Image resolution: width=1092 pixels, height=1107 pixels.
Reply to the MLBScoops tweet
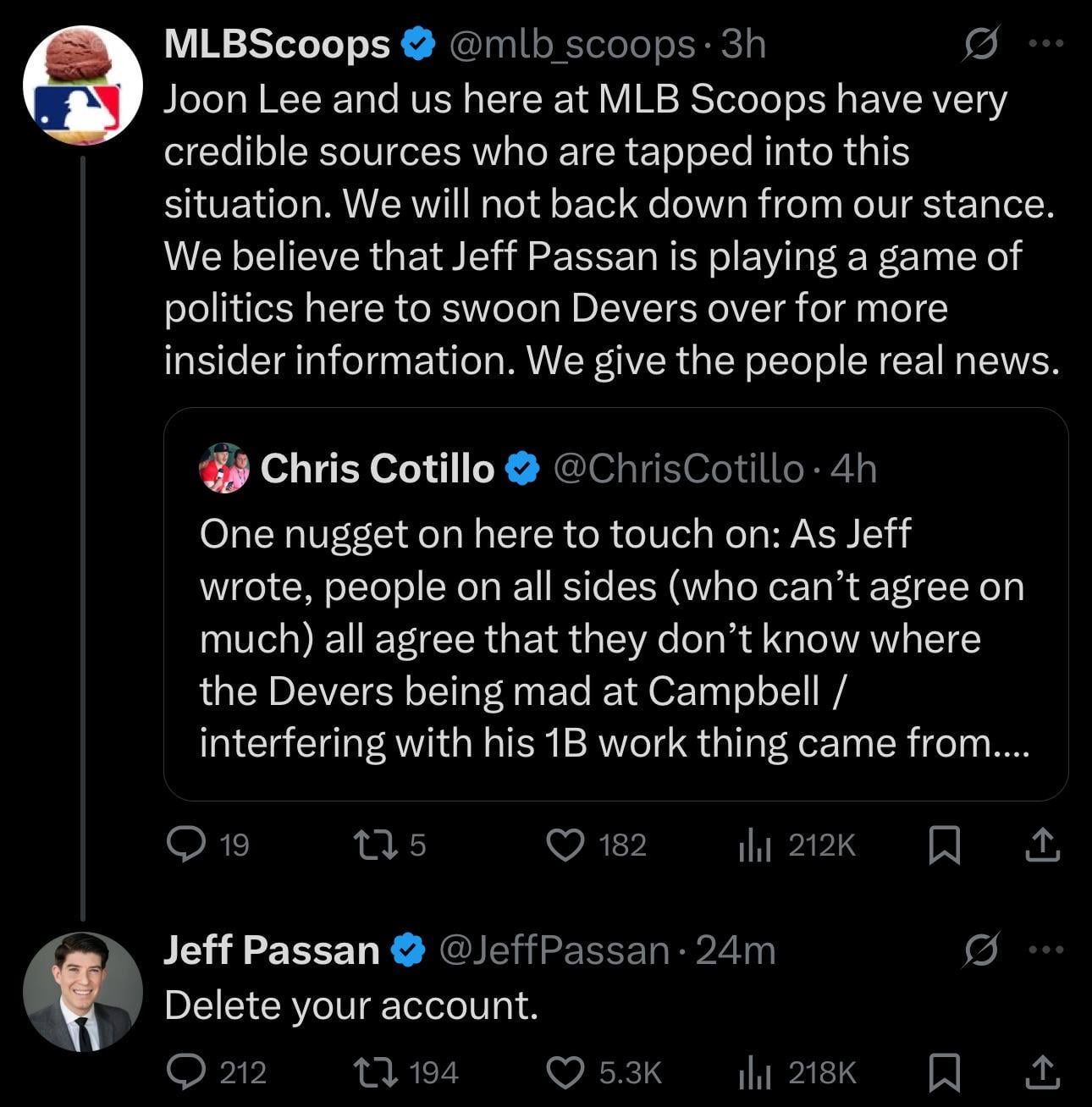(x=184, y=845)
